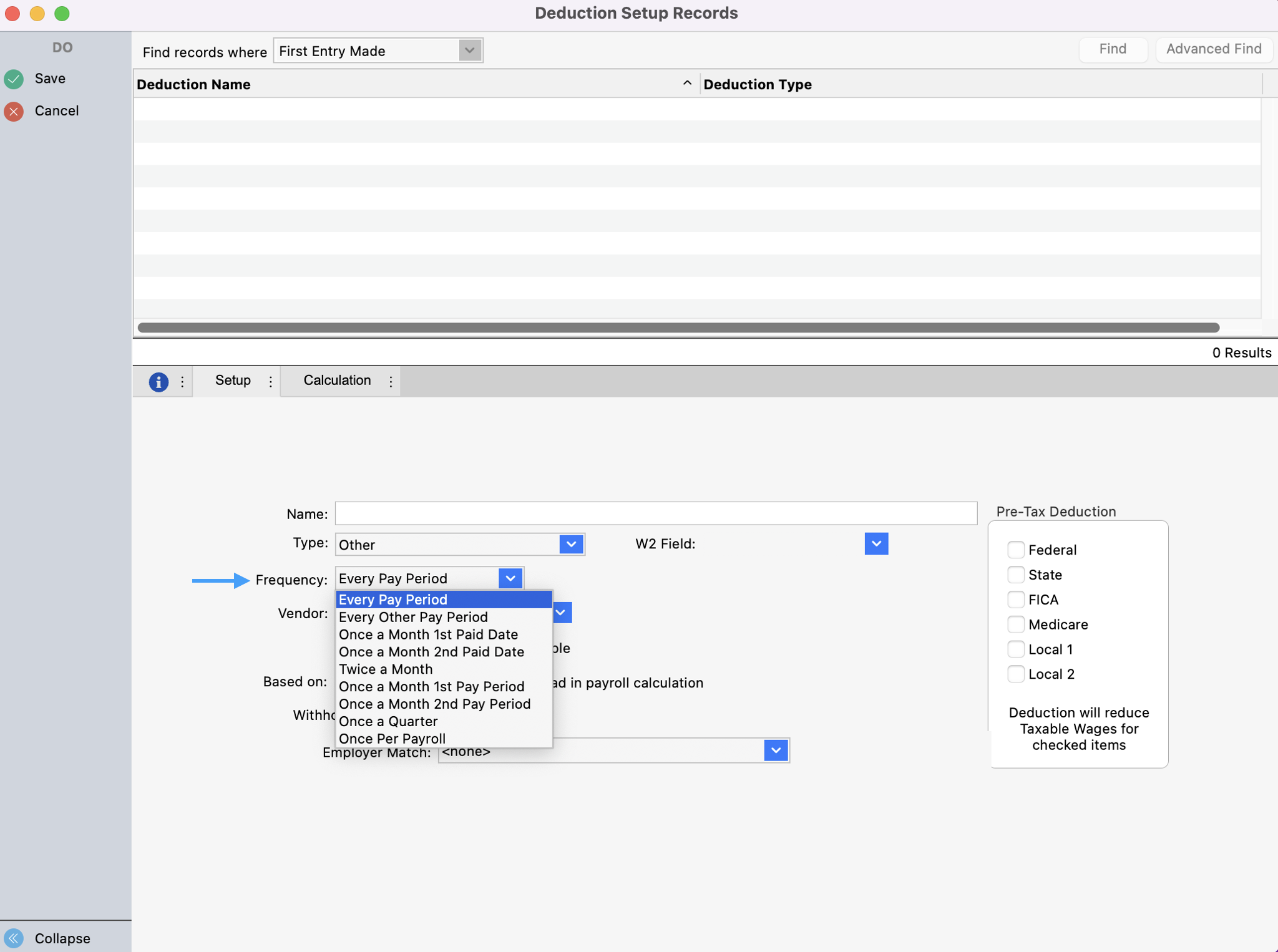Enable the FICA pre-tax checkbox

click(1016, 600)
